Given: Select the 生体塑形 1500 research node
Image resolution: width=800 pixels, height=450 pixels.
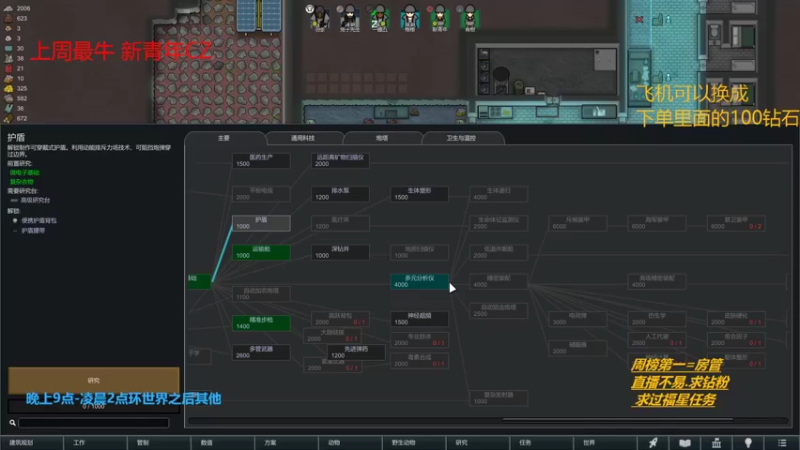Looking at the screenshot, I should click(x=419, y=194).
